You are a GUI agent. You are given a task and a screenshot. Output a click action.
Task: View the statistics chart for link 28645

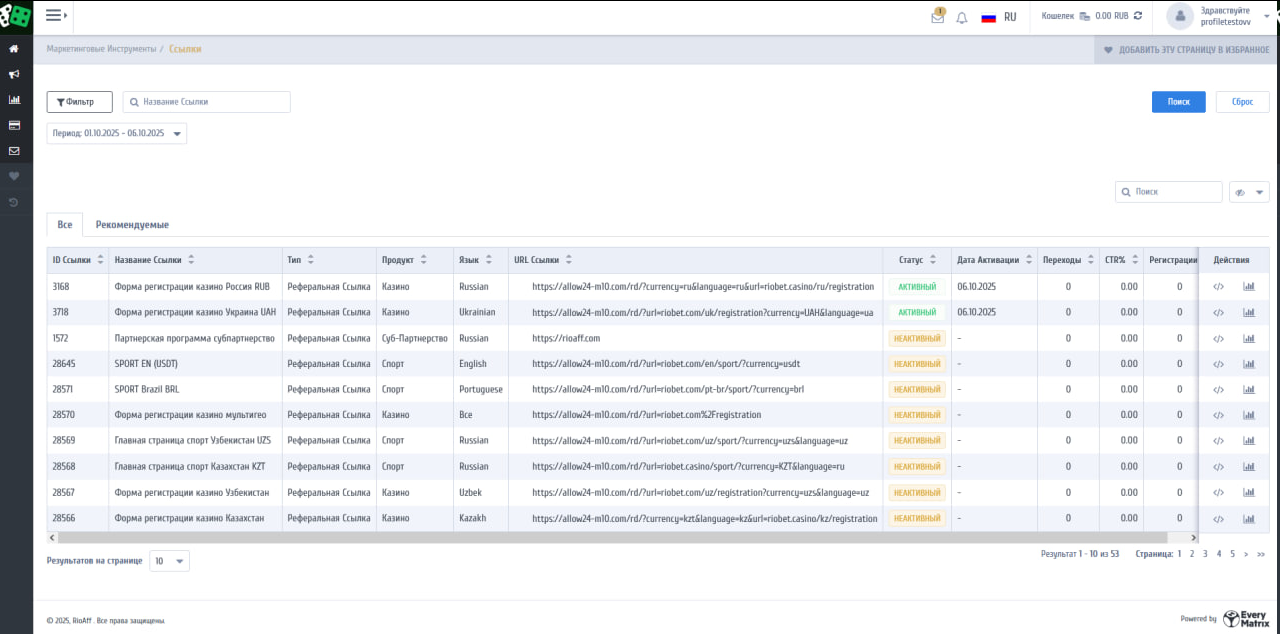pos(1248,364)
